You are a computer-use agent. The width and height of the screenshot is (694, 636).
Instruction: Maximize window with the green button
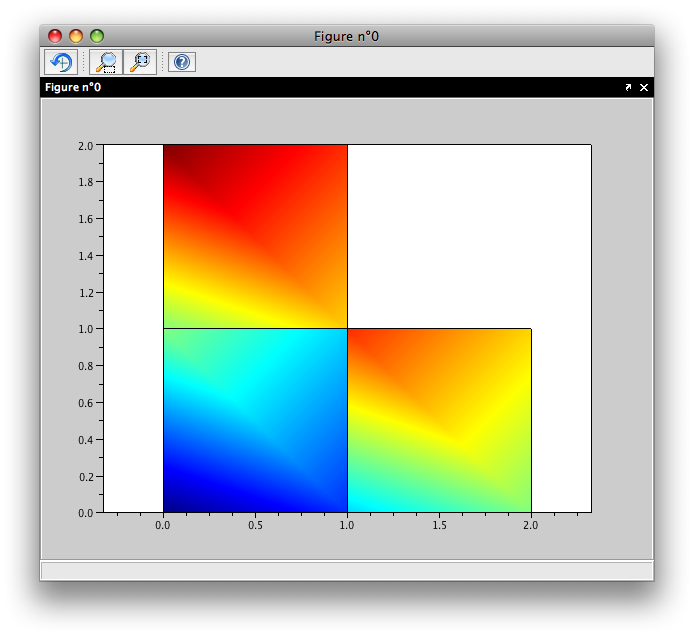coord(97,36)
